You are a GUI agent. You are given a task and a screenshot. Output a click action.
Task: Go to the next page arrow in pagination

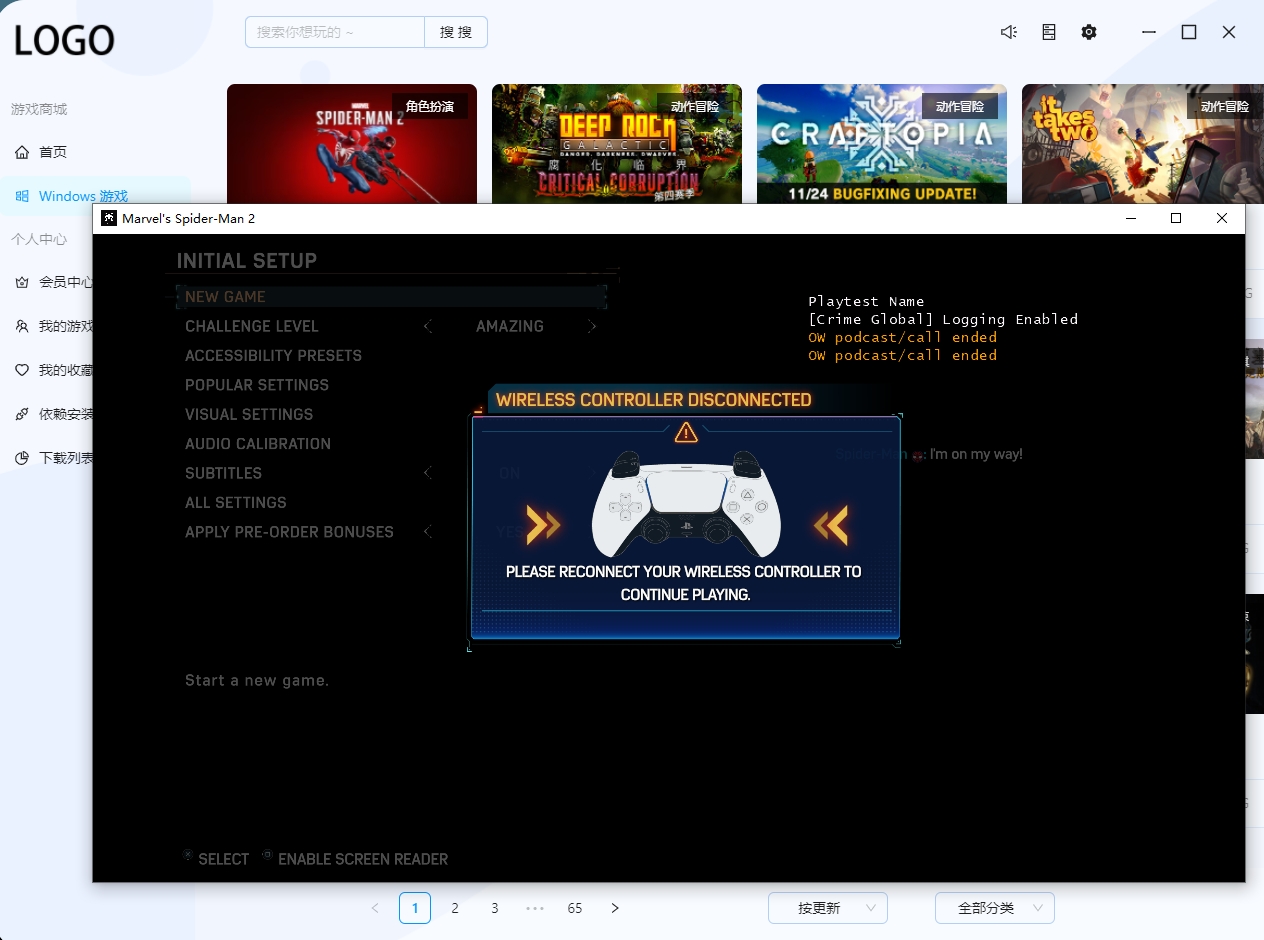point(615,908)
